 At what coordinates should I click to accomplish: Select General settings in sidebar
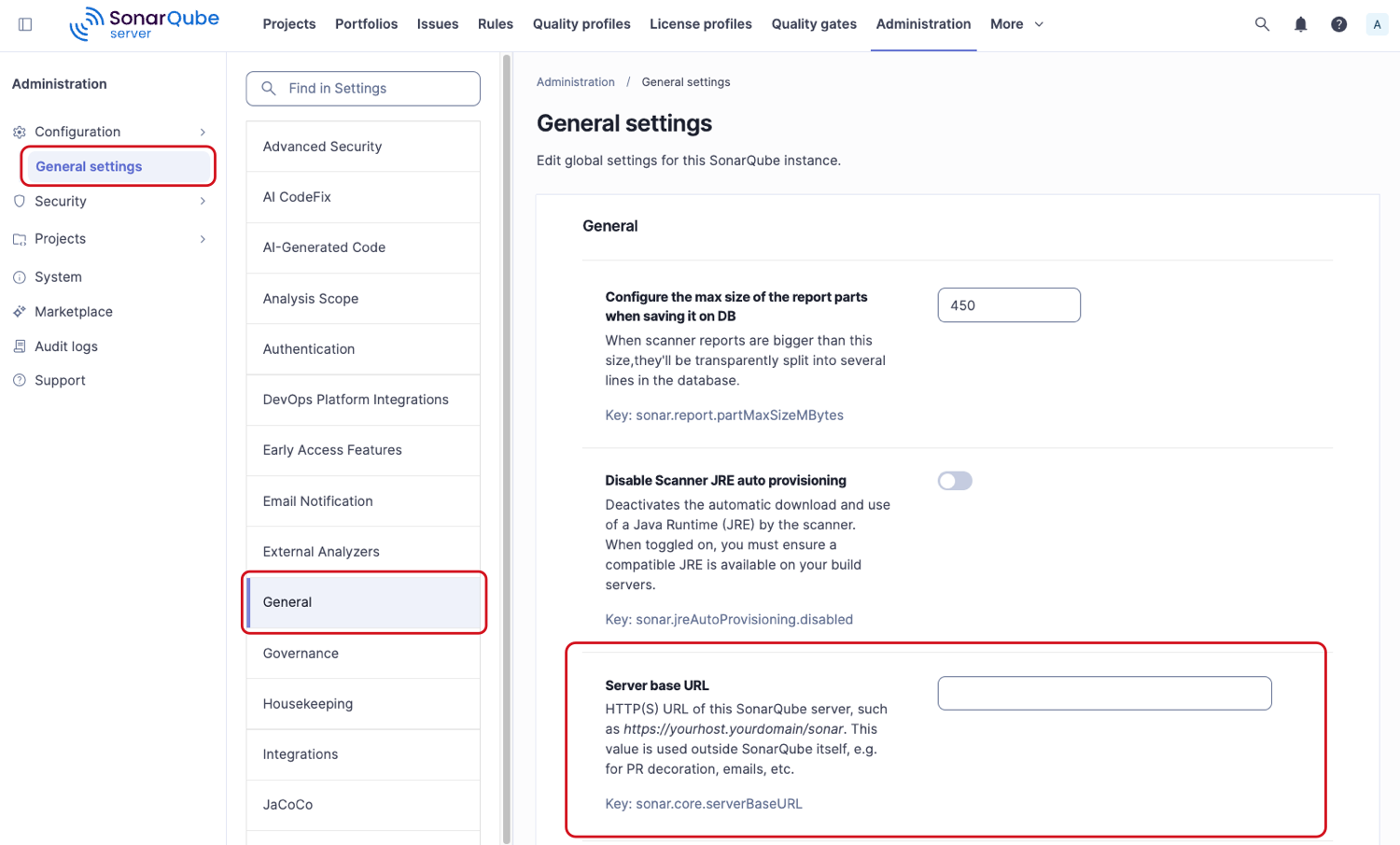click(x=119, y=166)
